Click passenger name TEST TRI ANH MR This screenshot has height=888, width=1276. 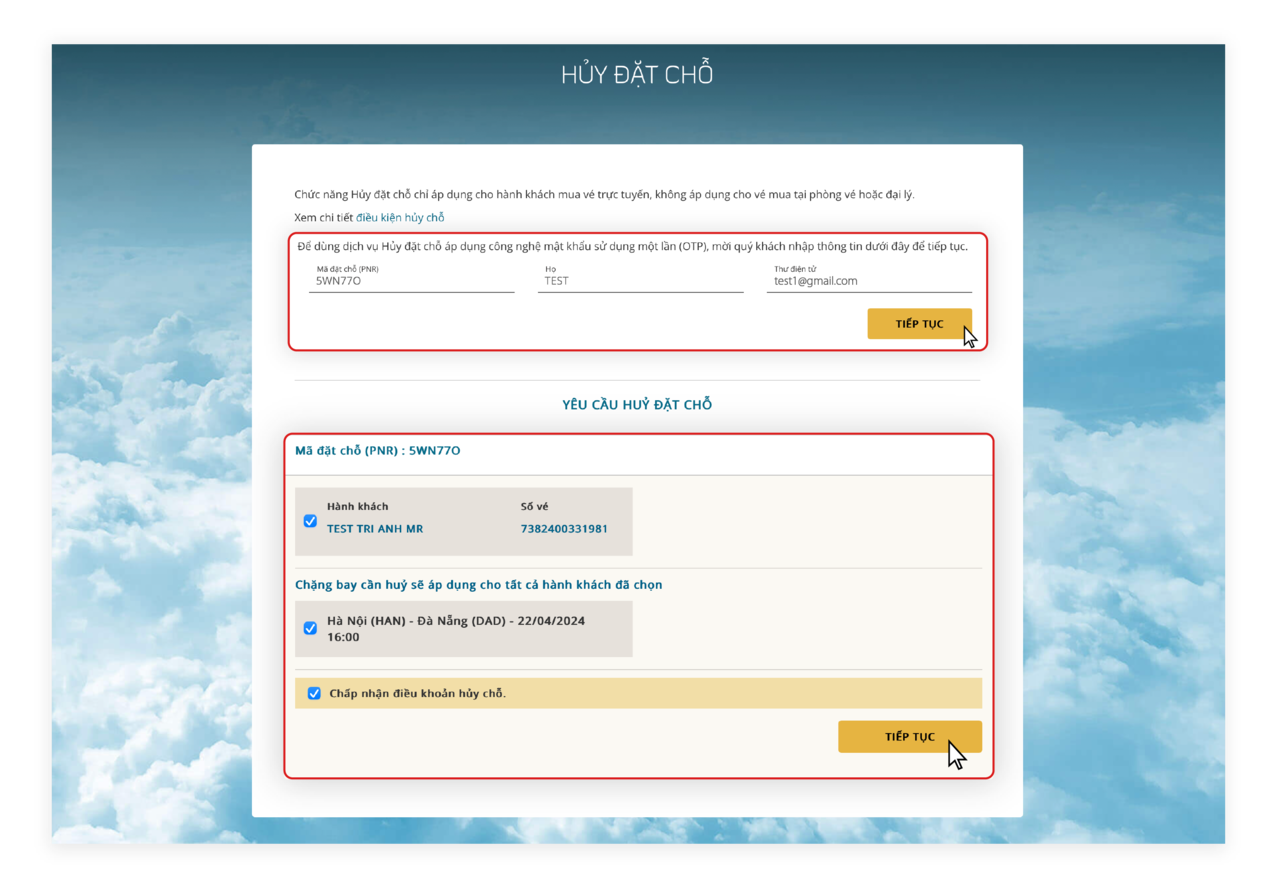pyautogui.click(x=375, y=529)
